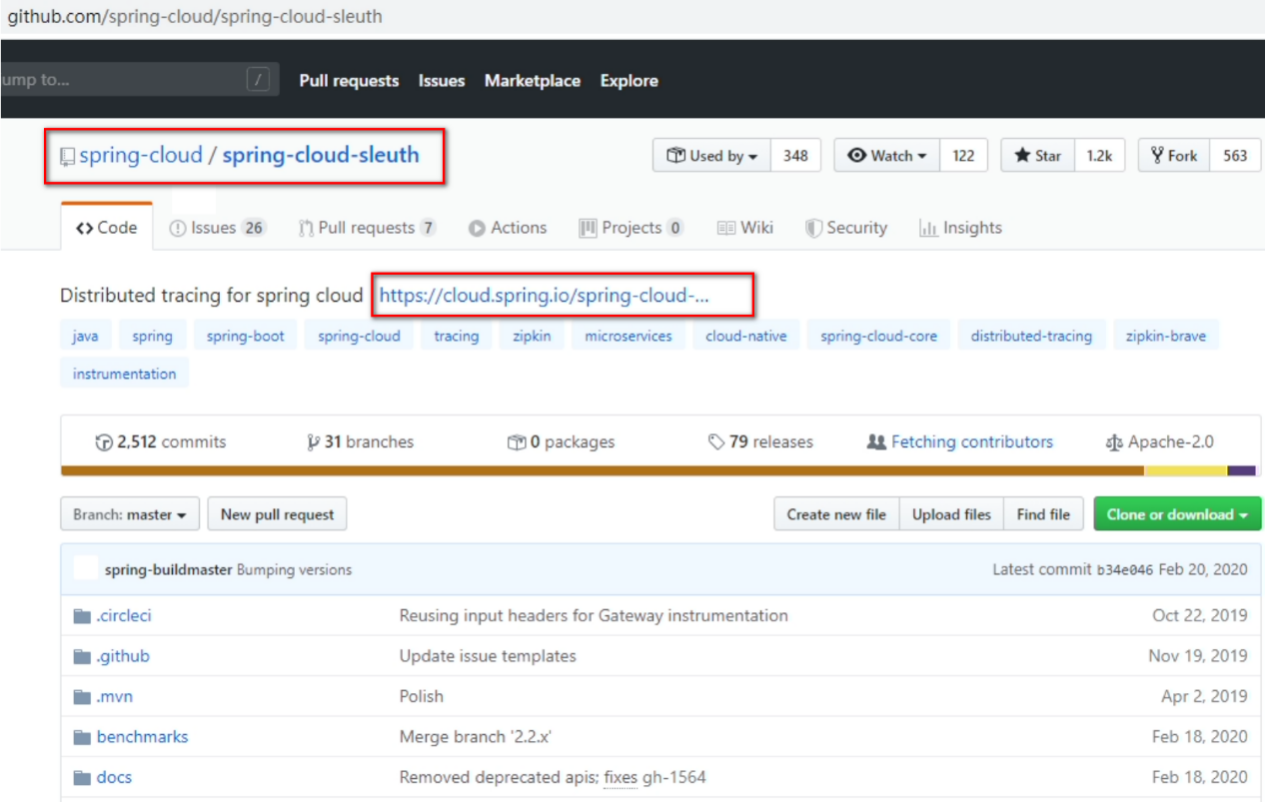The height and width of the screenshot is (802, 1265).
Task: Fork the repository
Action: [1174, 156]
